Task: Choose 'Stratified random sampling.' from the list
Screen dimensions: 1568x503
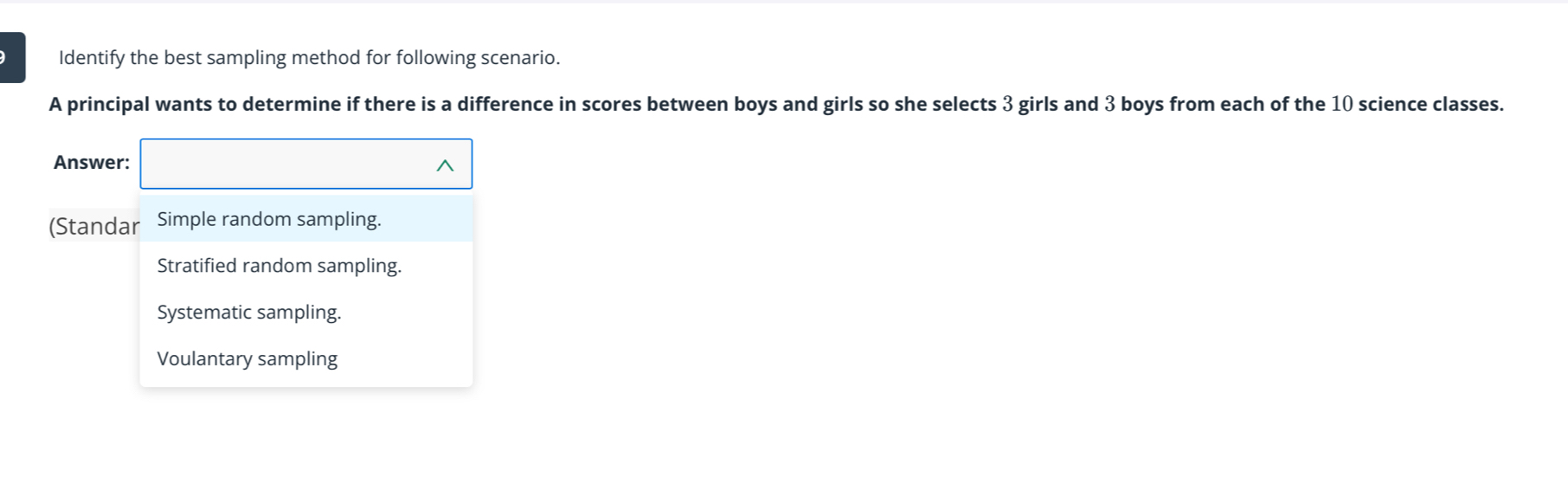Action: pos(280,266)
